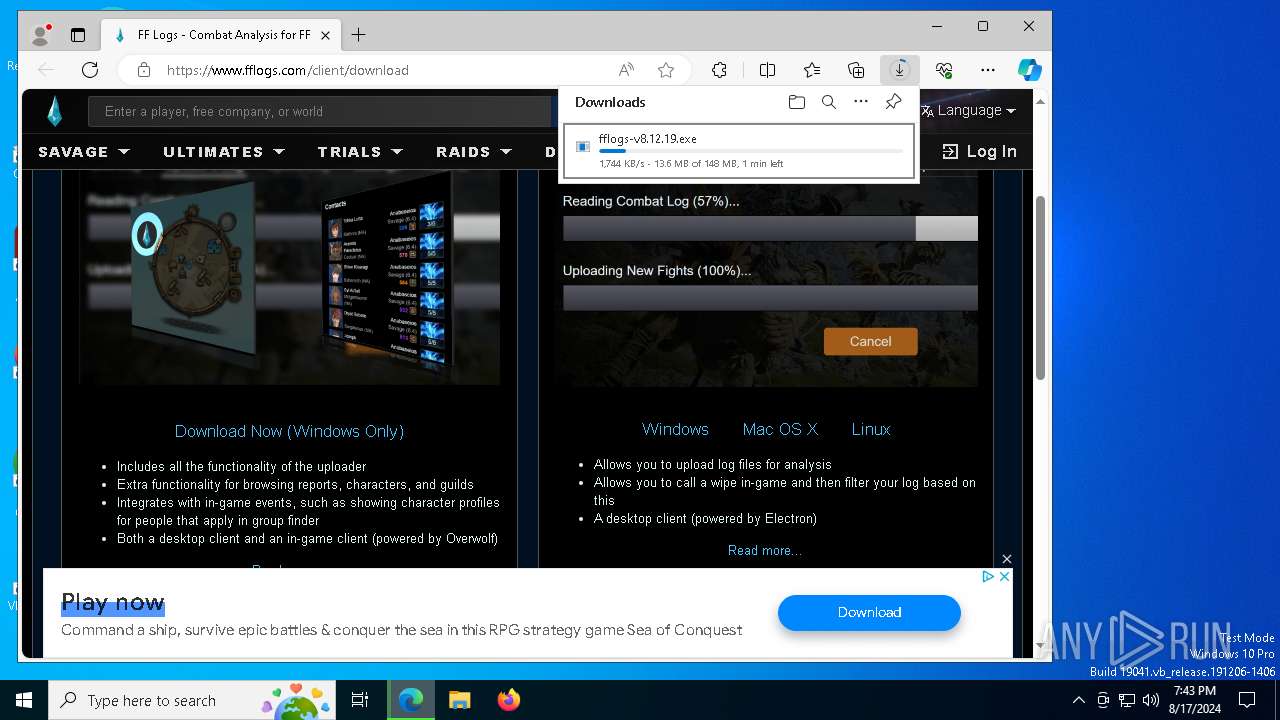Viewport: 1280px width, 720px height.
Task: Open downloads folder icon
Action: (x=796, y=102)
